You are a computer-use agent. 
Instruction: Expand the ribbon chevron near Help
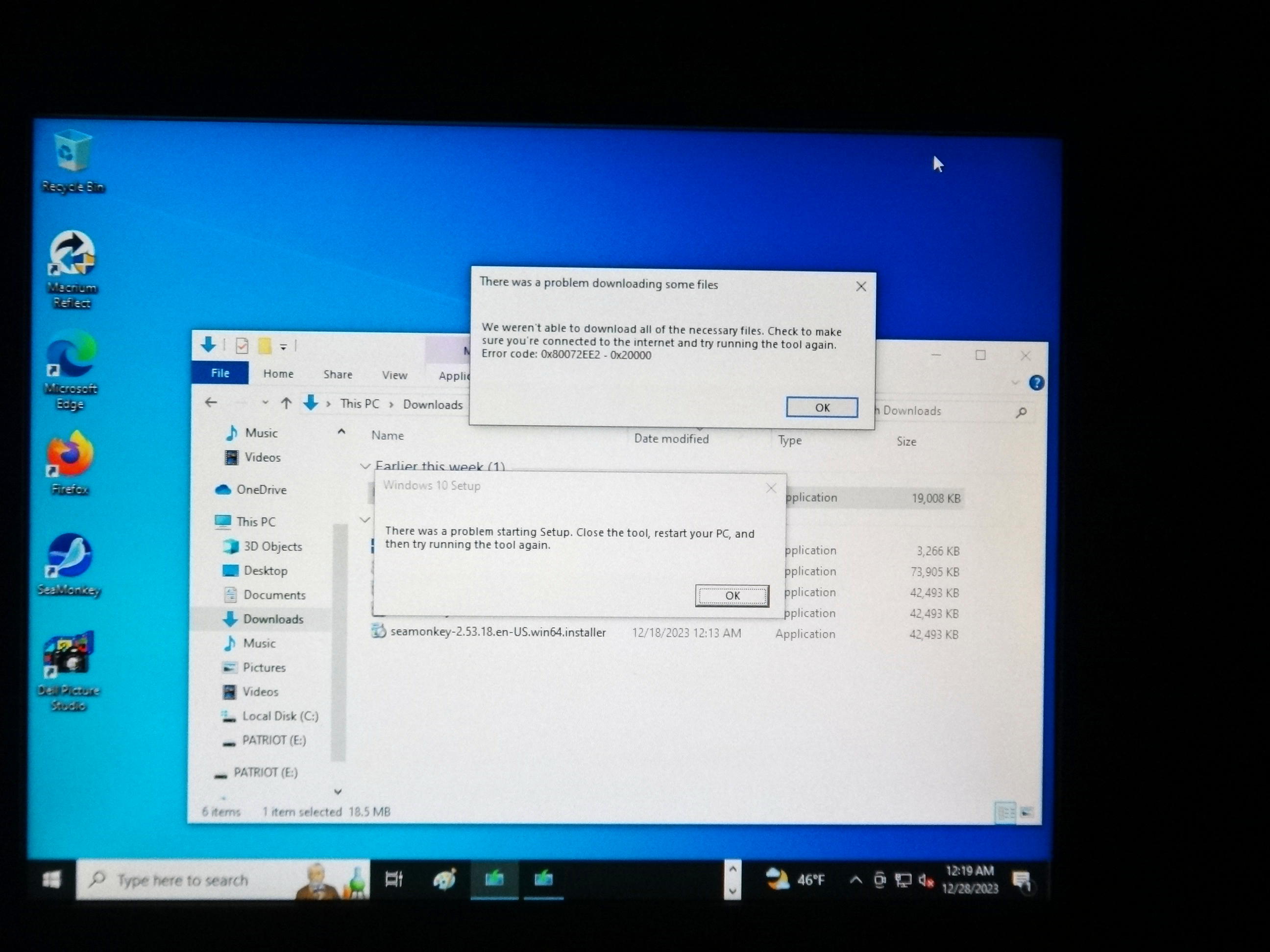click(x=1015, y=382)
